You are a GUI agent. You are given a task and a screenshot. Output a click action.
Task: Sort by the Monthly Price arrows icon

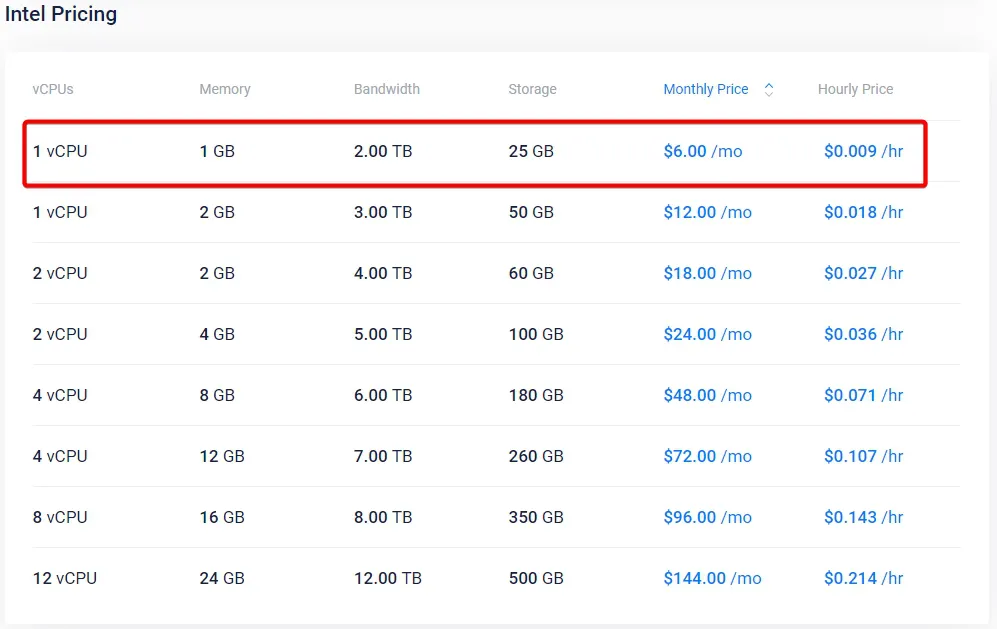(769, 90)
